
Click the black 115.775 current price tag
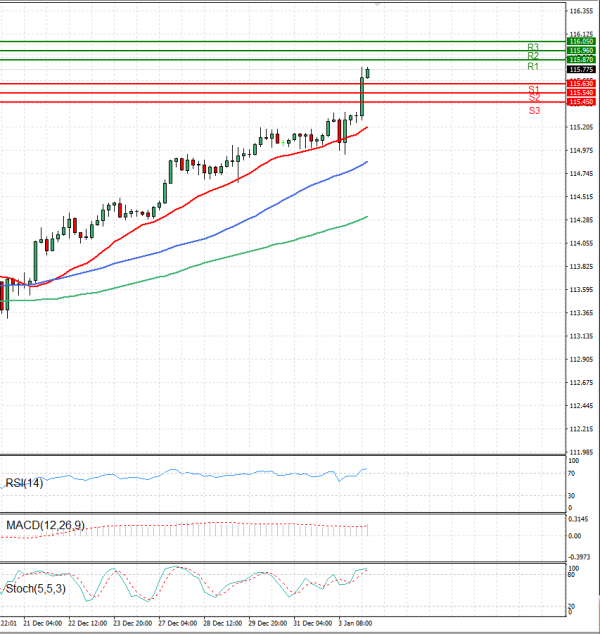[581, 69]
